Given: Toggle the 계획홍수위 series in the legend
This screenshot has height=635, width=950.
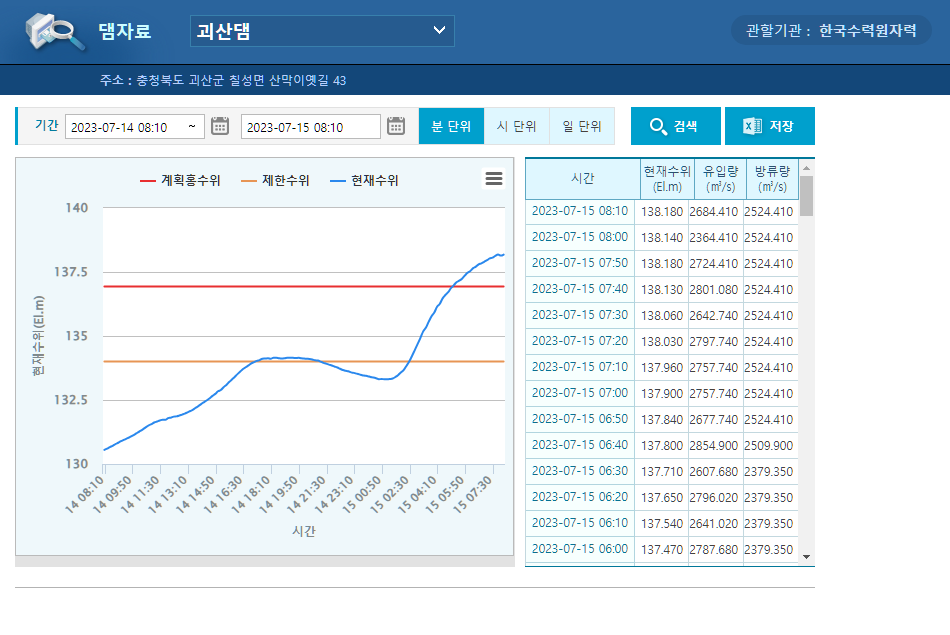Looking at the screenshot, I should (x=180, y=181).
